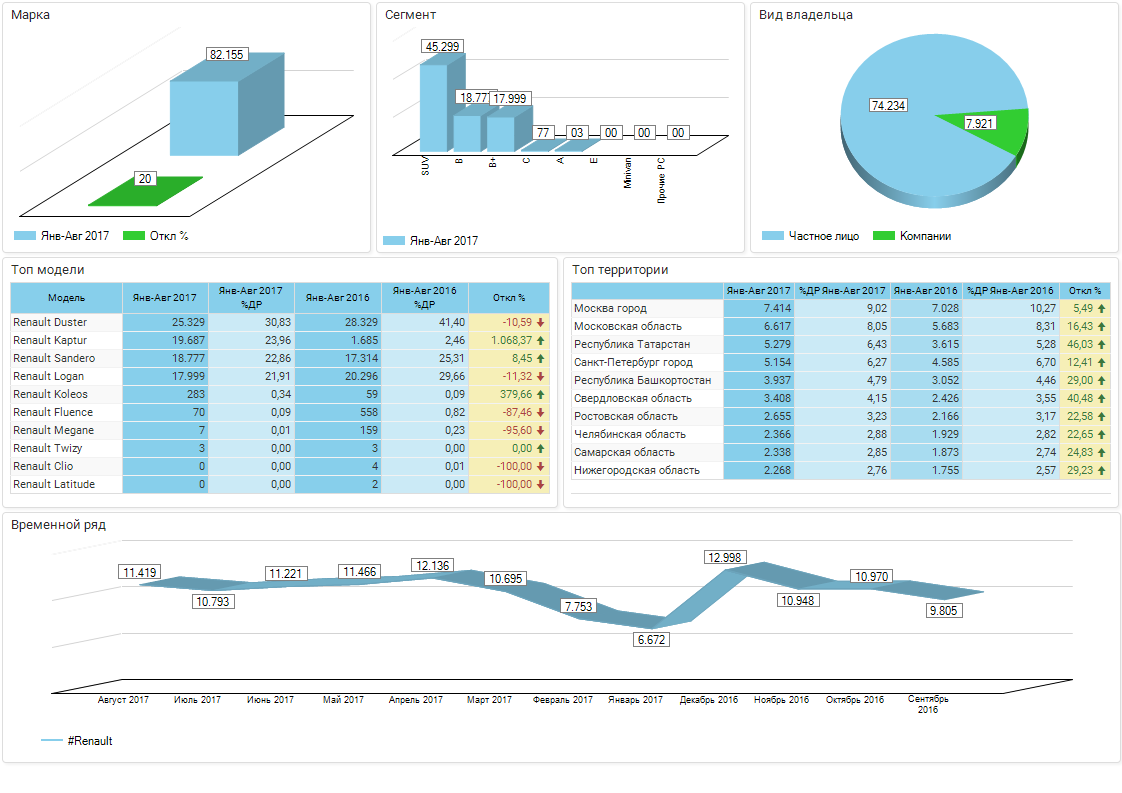Click the down arrow in Renault Duster row

click(x=541, y=322)
